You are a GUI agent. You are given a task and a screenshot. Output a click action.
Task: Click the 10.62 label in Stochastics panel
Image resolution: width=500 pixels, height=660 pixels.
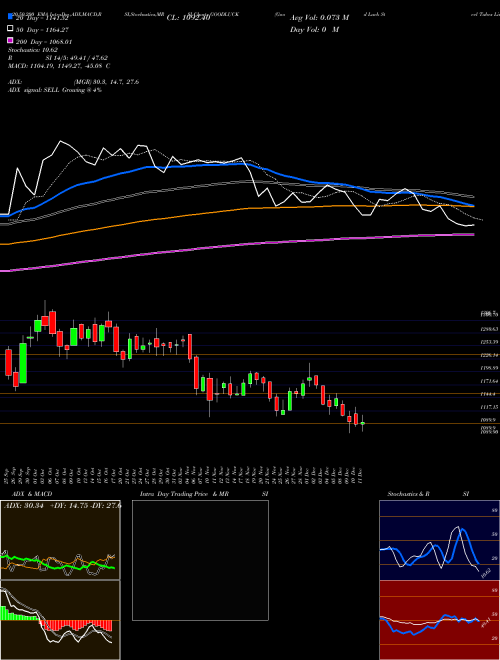pyautogui.click(x=486, y=573)
